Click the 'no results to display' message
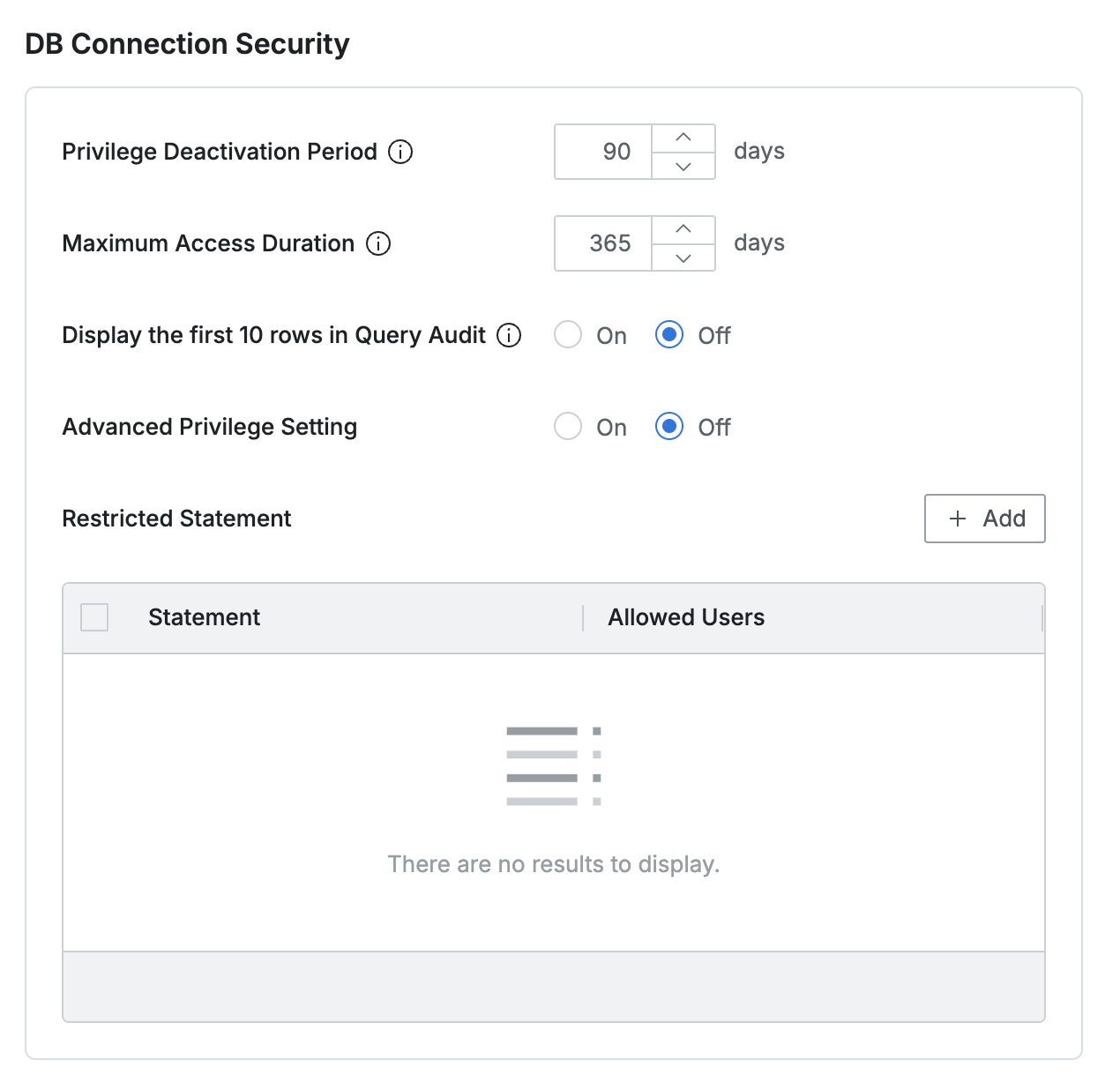Screen dimensions: 1120x1090 click(x=554, y=864)
